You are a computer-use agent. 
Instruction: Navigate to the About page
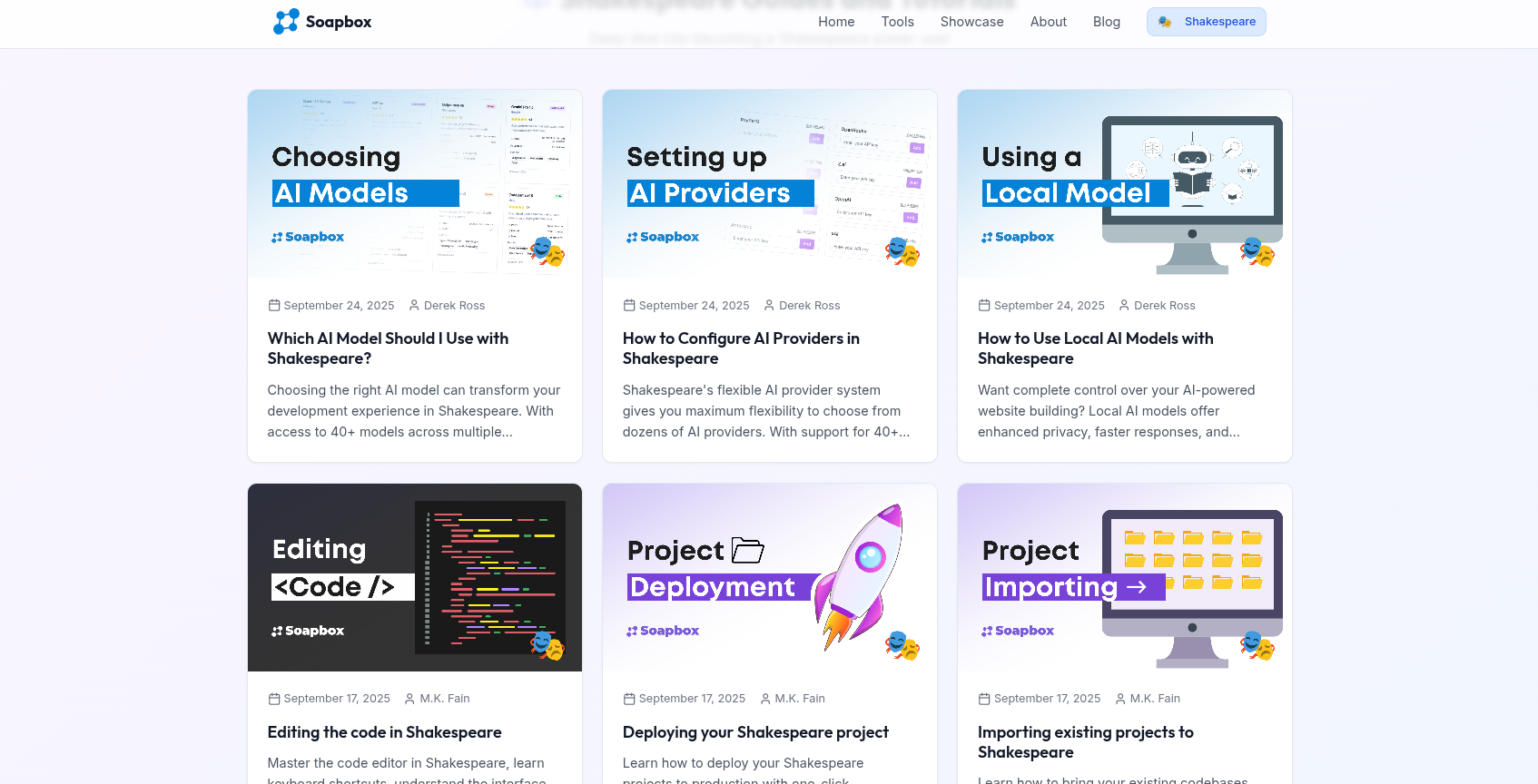click(x=1048, y=22)
